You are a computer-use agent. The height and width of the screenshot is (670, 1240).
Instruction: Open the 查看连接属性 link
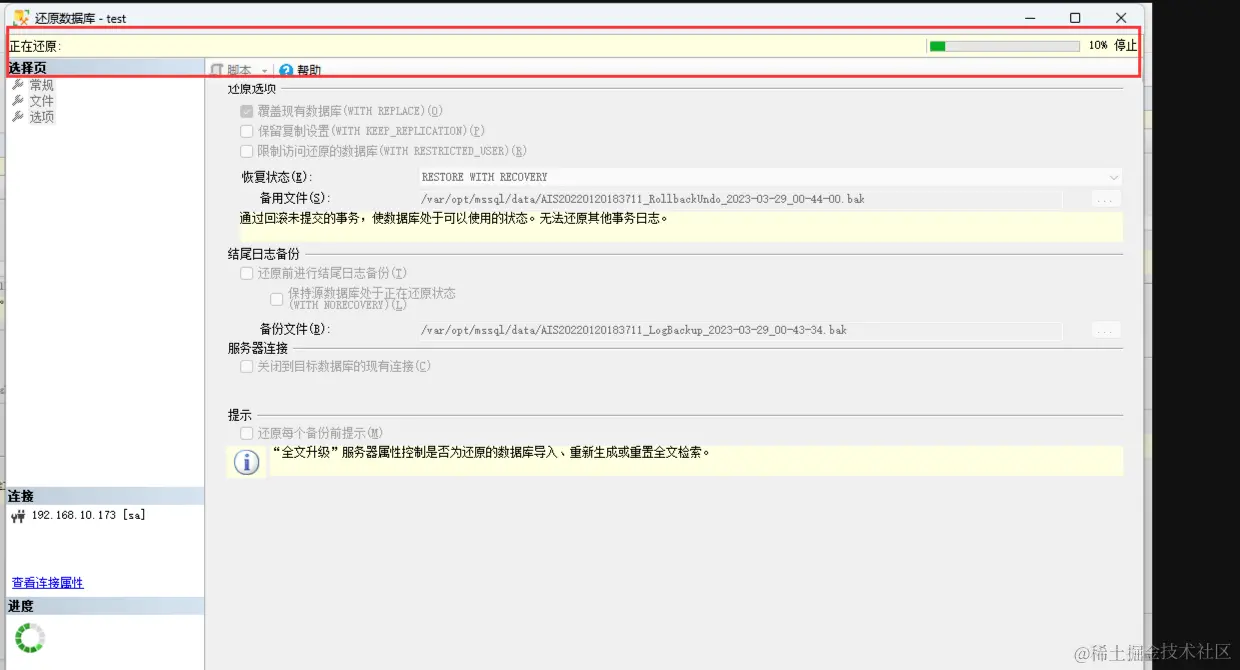point(48,583)
